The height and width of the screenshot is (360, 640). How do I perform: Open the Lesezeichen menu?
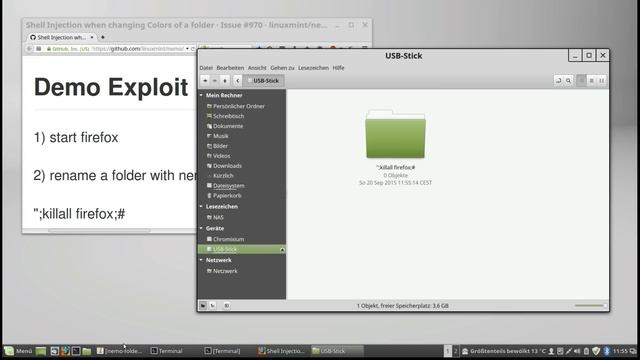click(x=313, y=68)
